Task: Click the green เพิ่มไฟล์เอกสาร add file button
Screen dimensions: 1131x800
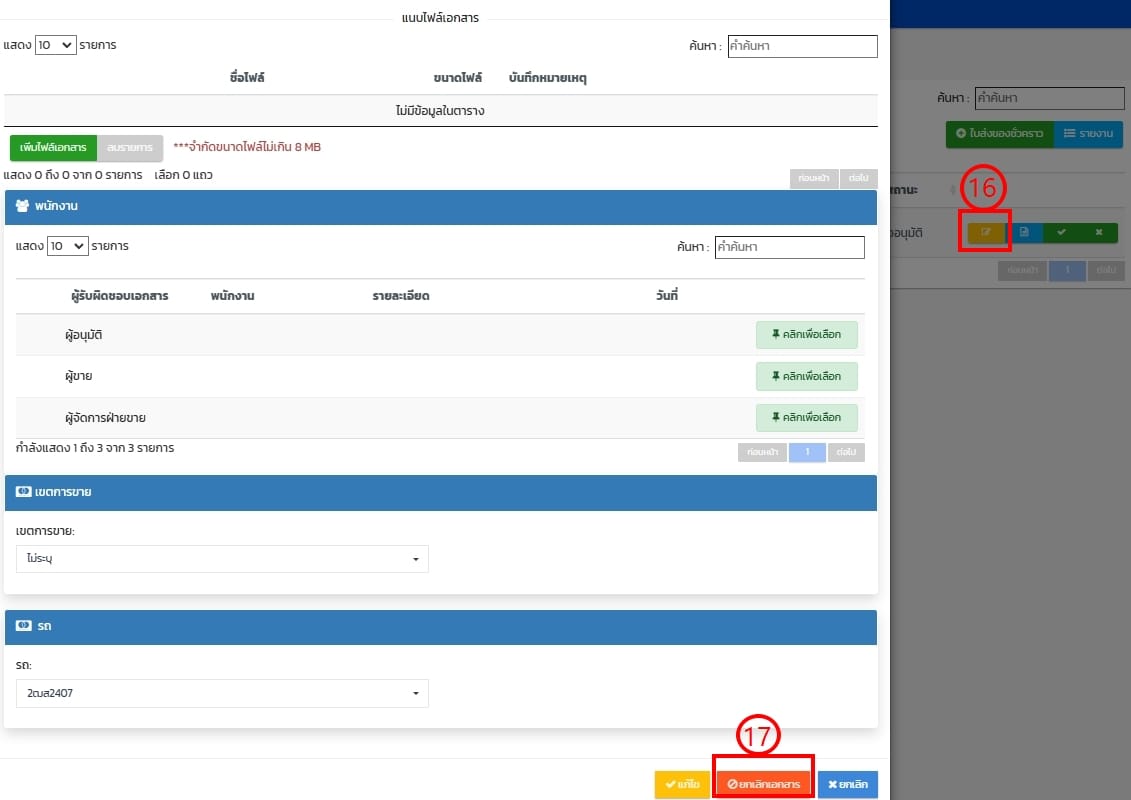Action: point(53,147)
